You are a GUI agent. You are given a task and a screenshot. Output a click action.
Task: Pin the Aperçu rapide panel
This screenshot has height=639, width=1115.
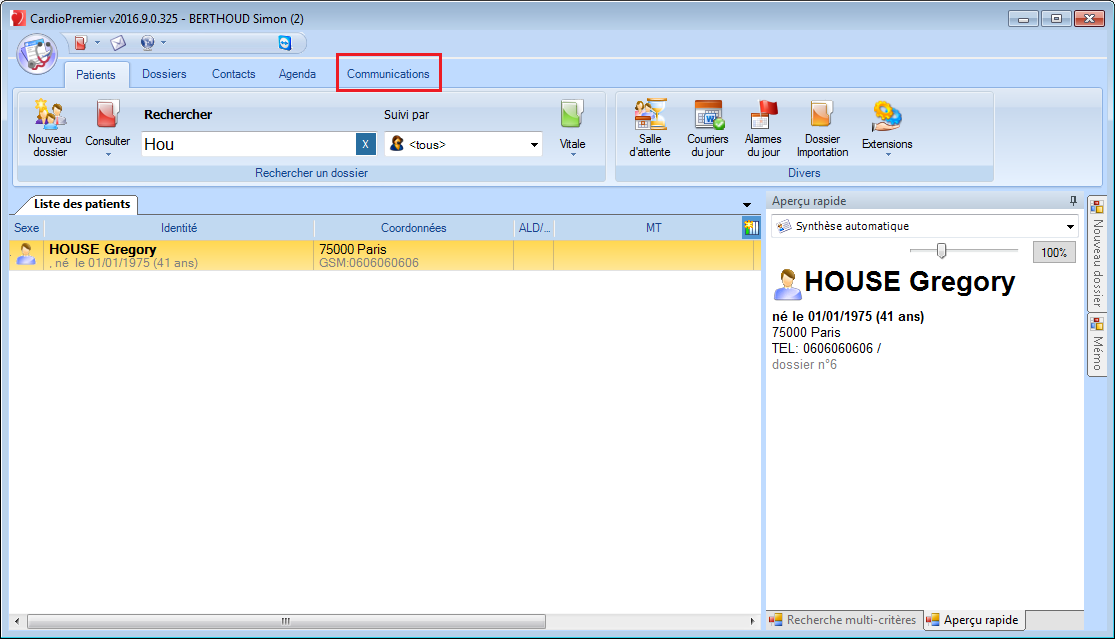pyautogui.click(x=1073, y=201)
